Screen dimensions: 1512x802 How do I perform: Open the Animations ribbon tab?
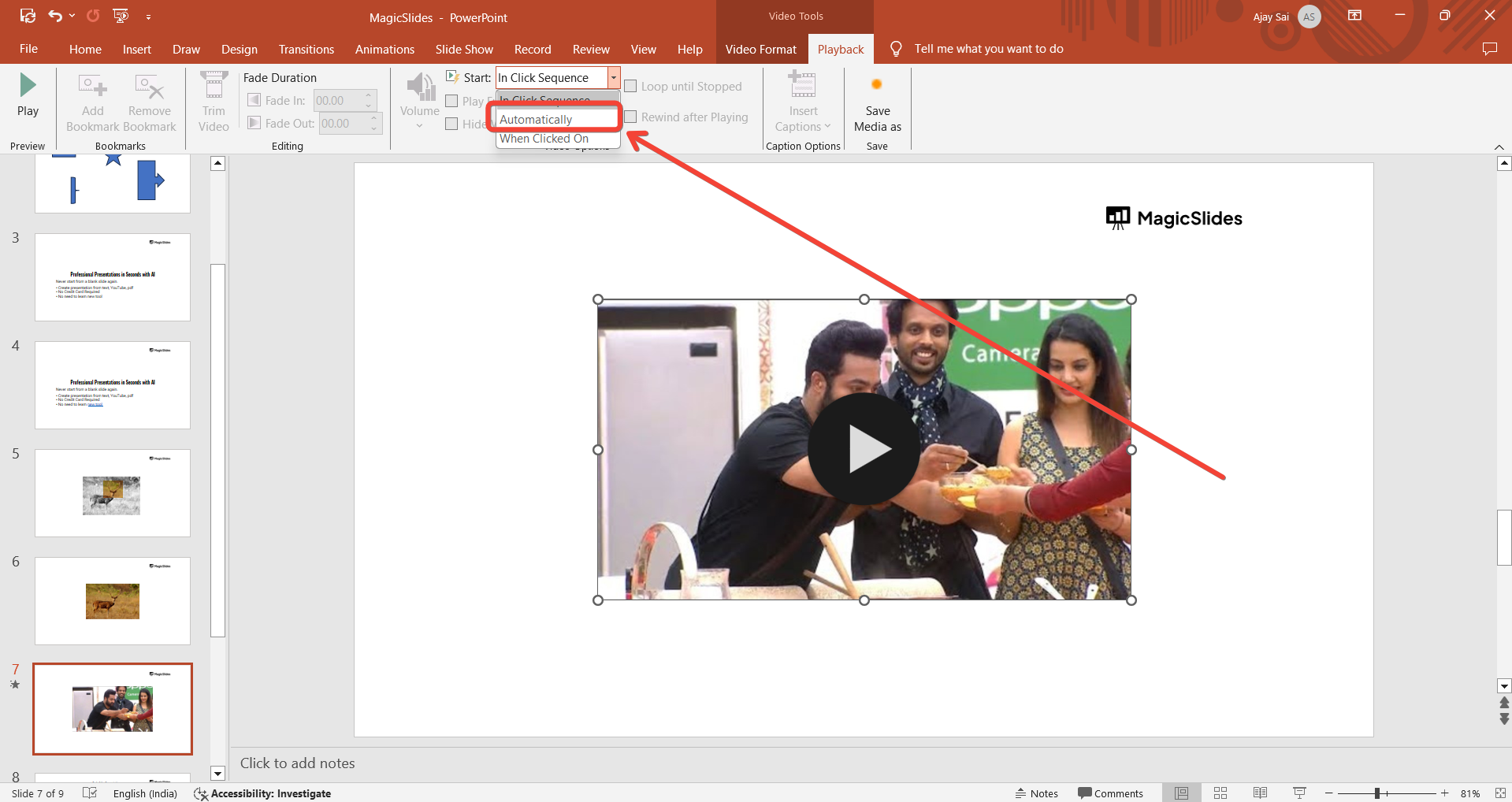pos(385,49)
